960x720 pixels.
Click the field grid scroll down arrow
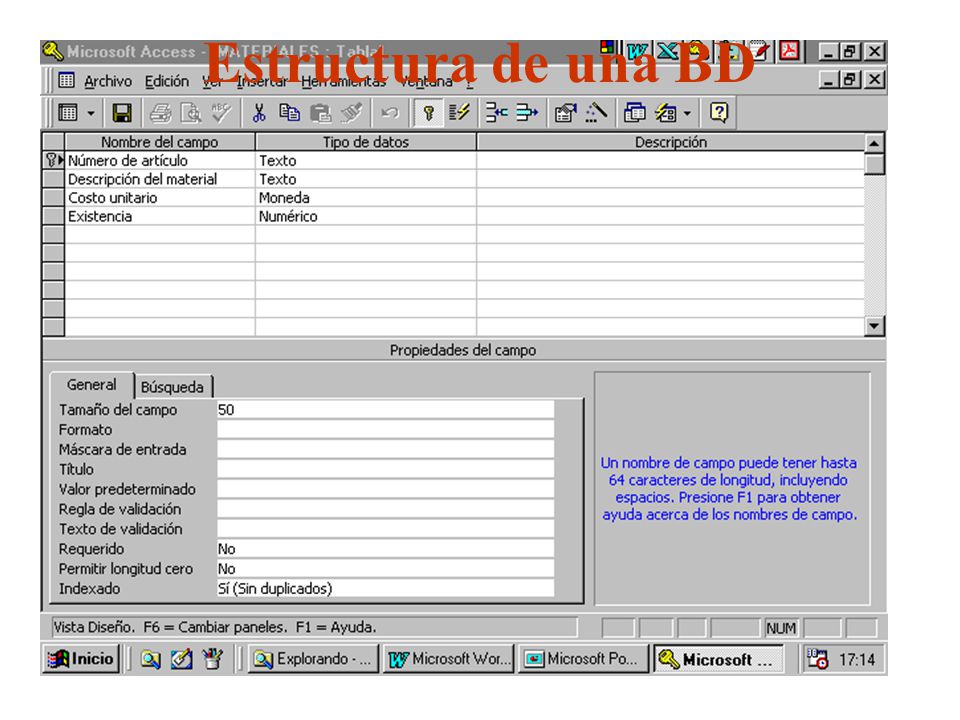tap(874, 326)
